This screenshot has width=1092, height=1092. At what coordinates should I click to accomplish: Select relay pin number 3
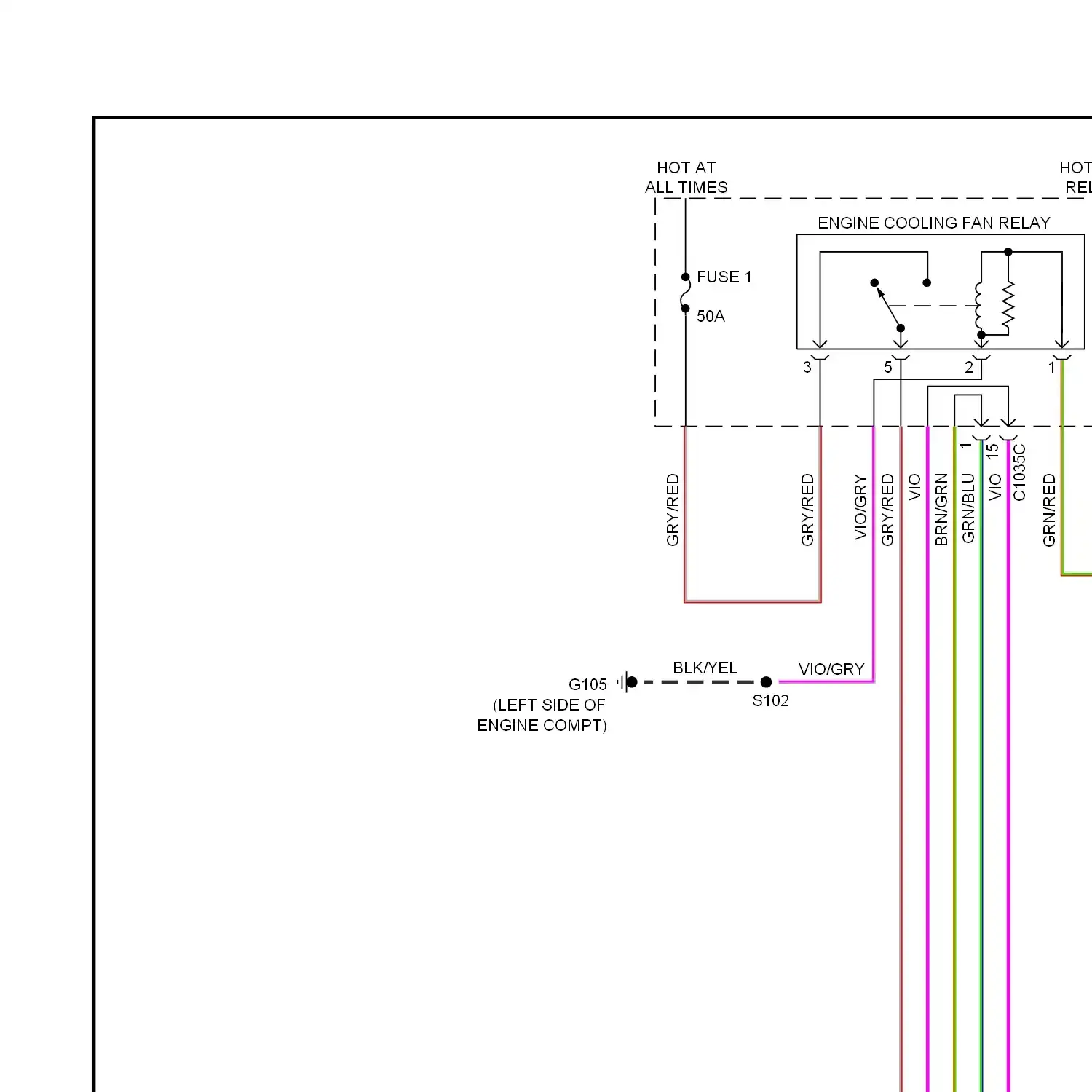tap(807, 368)
